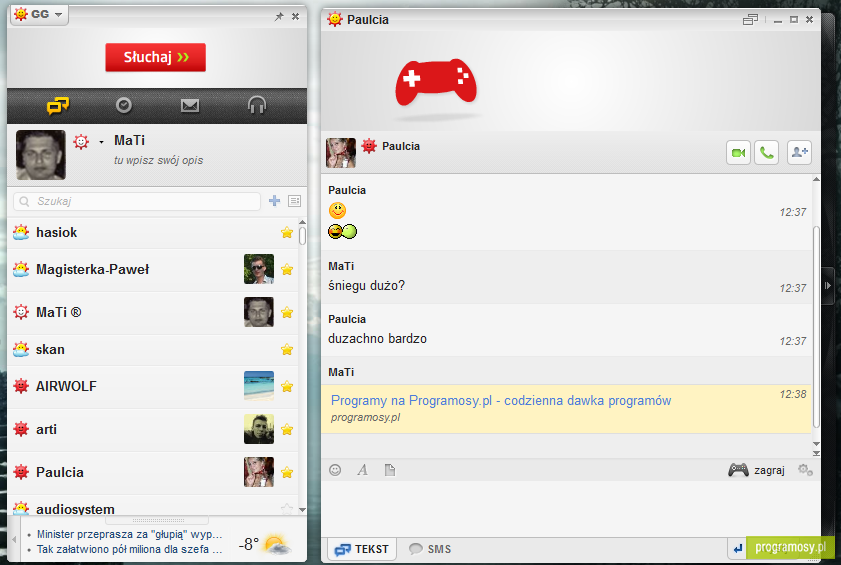Click scroll-up arrow of contact list
Screen dimensions: 841x565
point(303,222)
